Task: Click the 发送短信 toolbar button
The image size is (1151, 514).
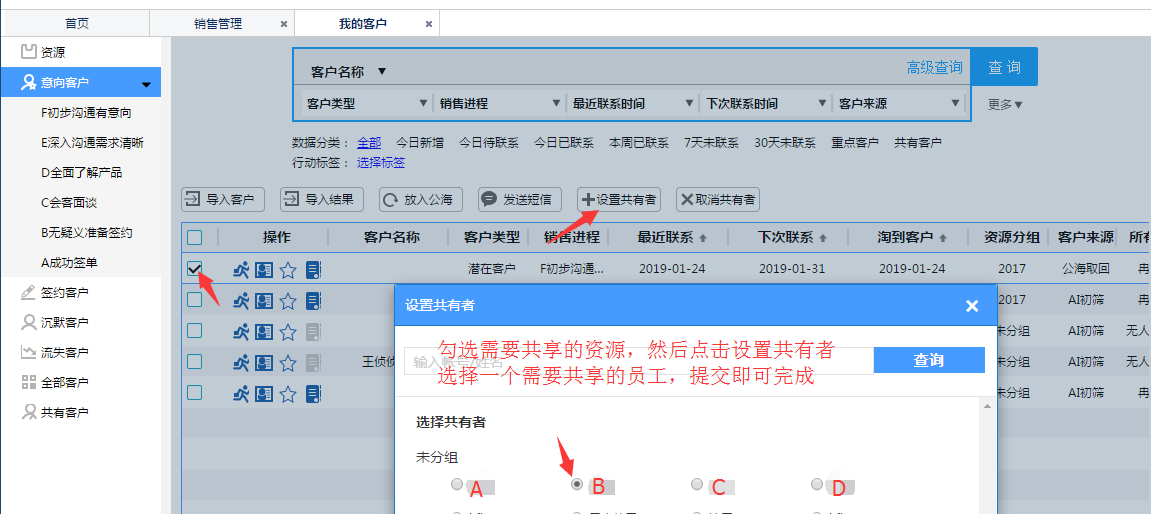Action: coord(520,199)
